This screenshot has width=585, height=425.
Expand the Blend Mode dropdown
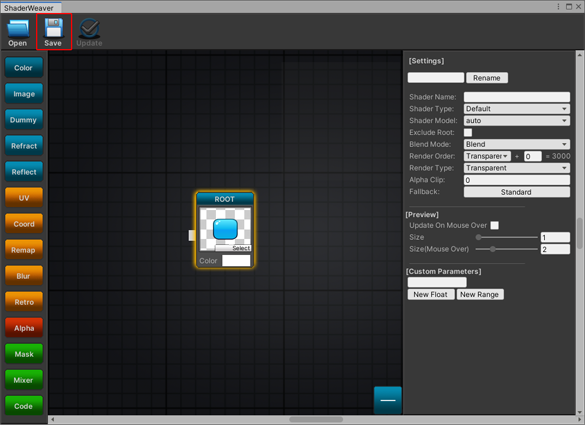(x=517, y=144)
